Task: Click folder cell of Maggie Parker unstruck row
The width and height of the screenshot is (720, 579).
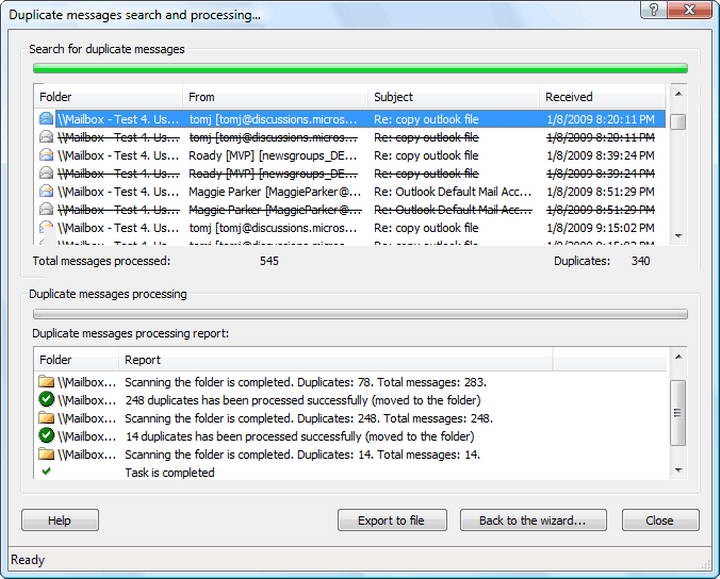Action: (x=118, y=191)
